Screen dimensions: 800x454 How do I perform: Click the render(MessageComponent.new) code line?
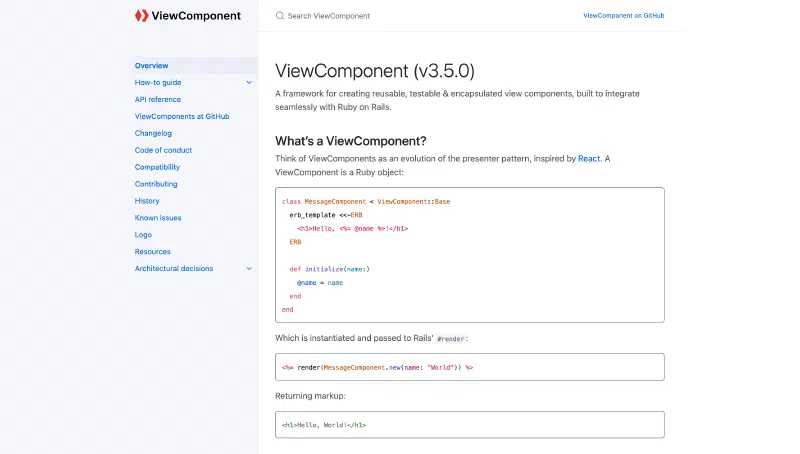coord(377,367)
